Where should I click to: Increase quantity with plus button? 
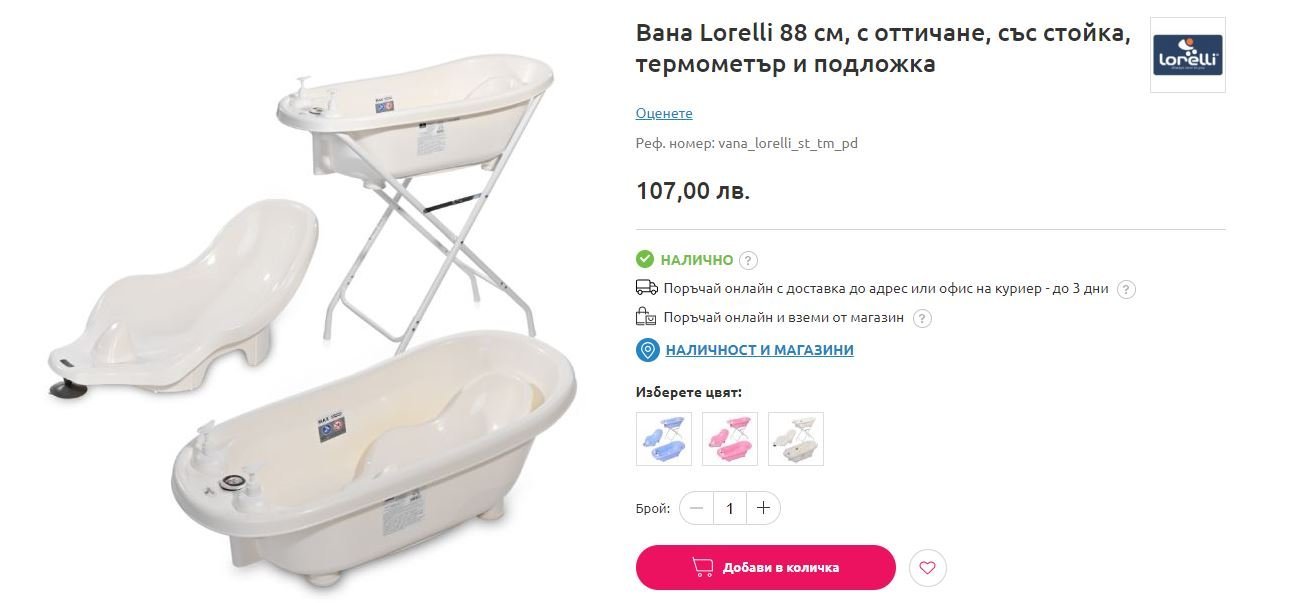[x=763, y=508]
